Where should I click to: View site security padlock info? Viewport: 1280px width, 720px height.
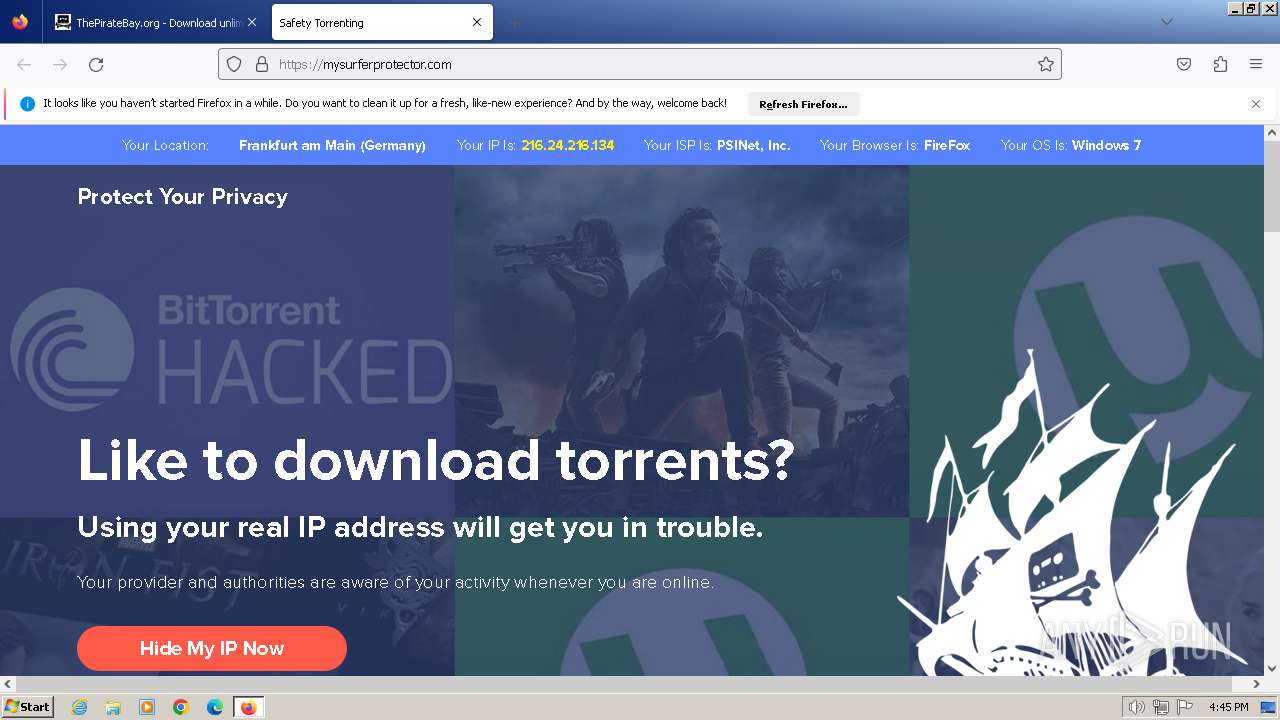(x=262, y=64)
